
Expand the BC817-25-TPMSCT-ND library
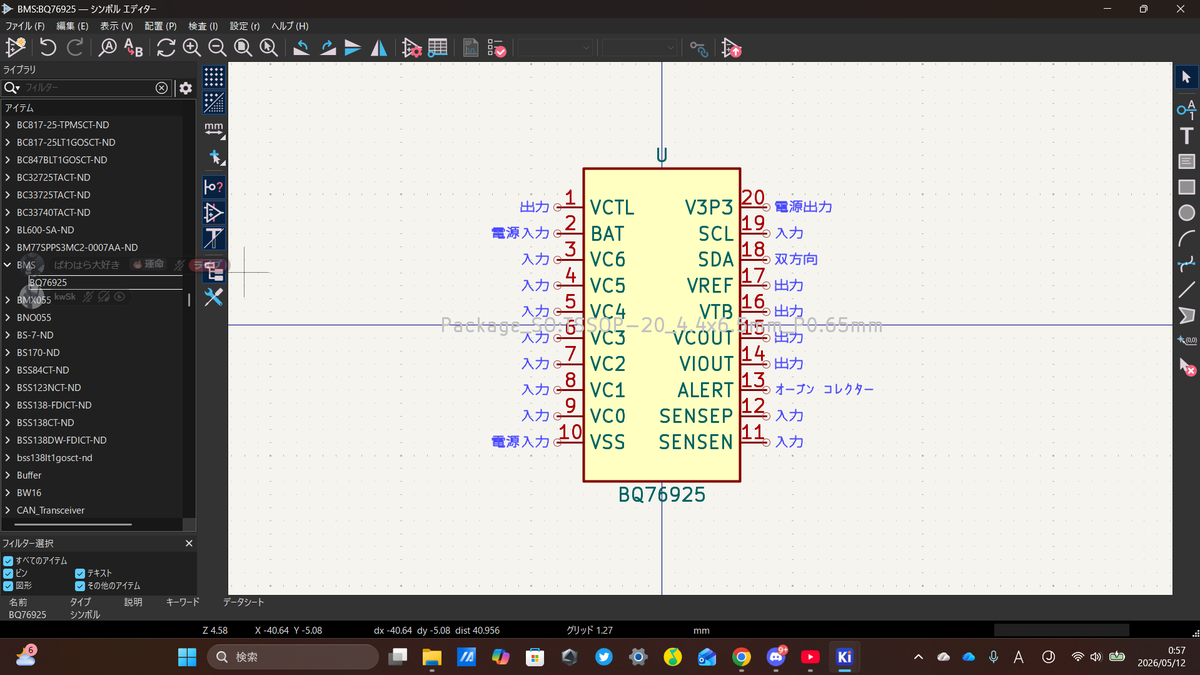tap(8, 125)
